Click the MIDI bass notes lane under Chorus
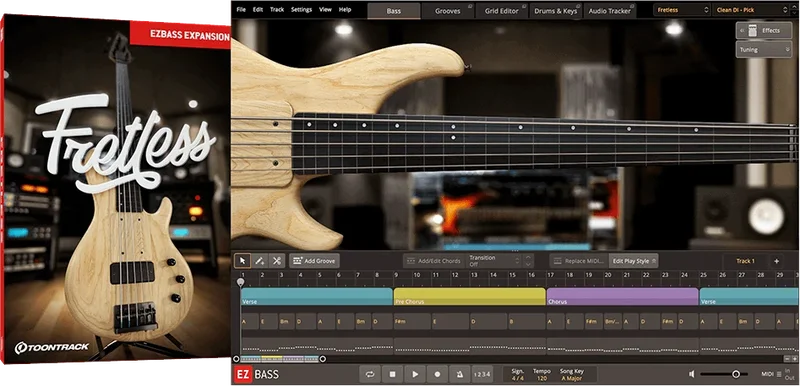 tap(622, 347)
